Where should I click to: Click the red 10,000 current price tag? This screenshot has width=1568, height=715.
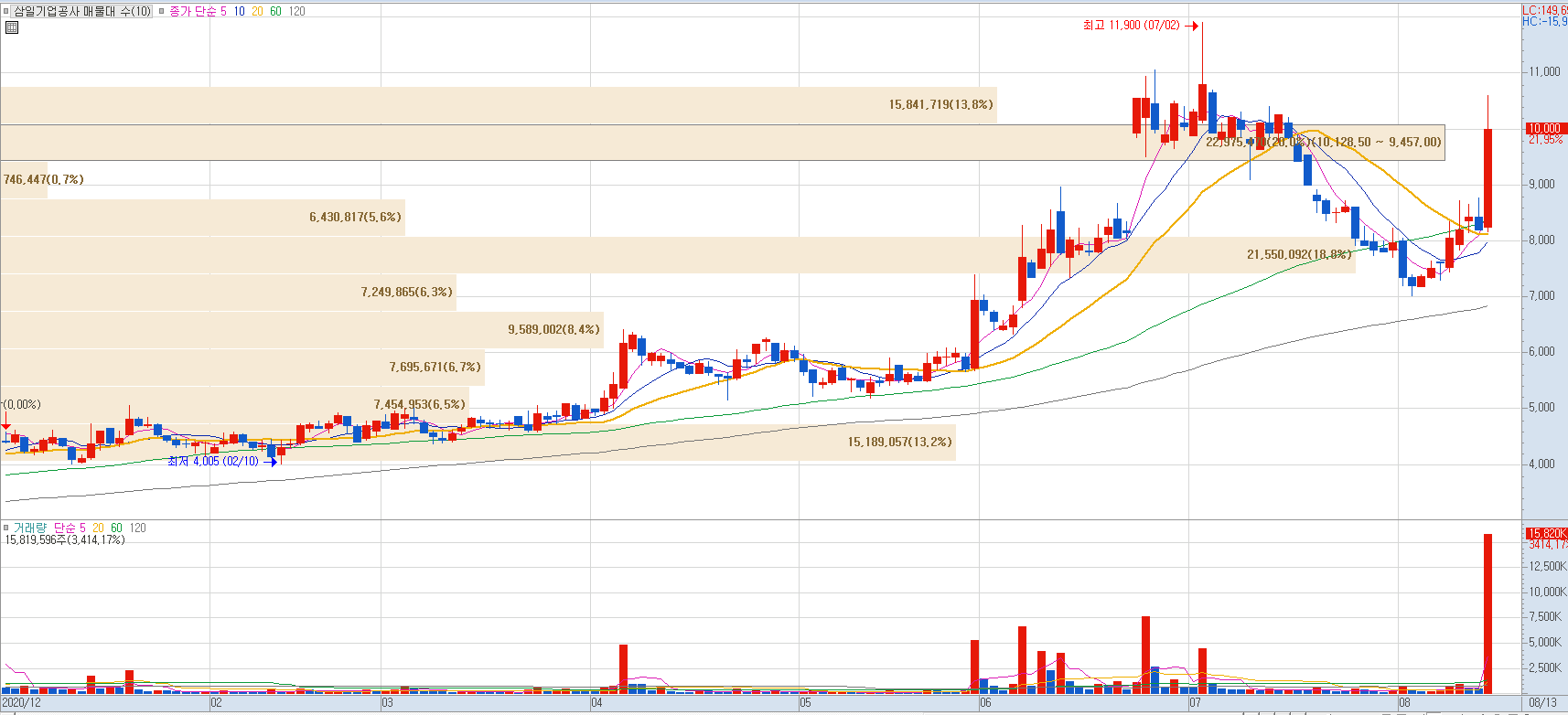point(1545,129)
